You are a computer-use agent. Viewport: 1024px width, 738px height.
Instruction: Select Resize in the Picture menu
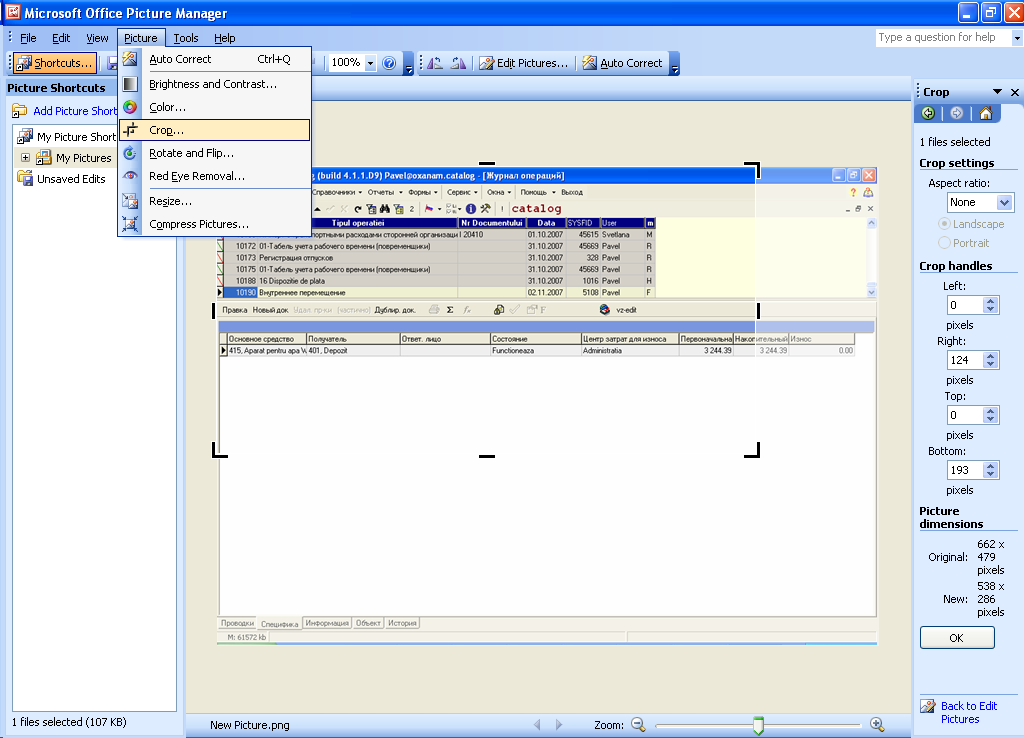pyautogui.click(x=214, y=201)
